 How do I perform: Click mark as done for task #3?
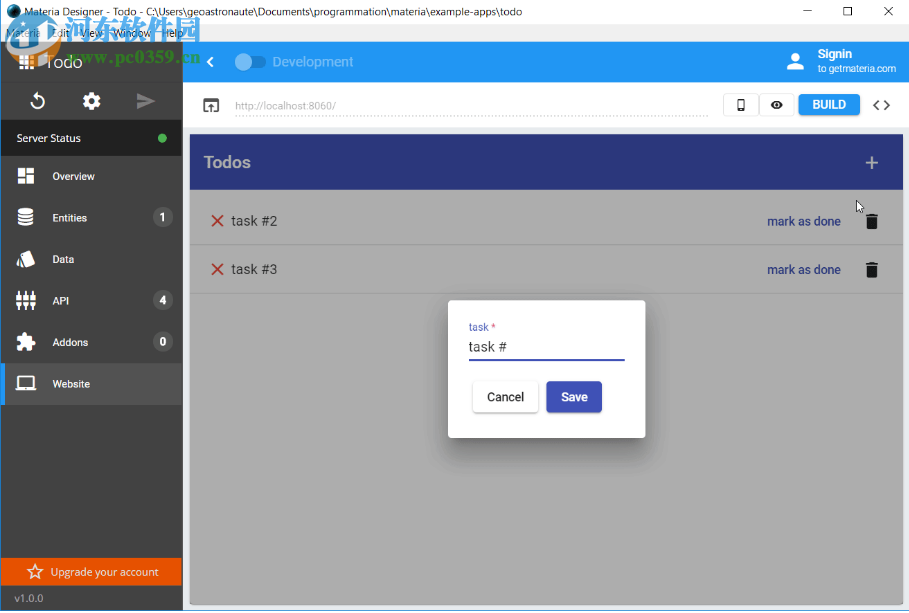tap(803, 270)
